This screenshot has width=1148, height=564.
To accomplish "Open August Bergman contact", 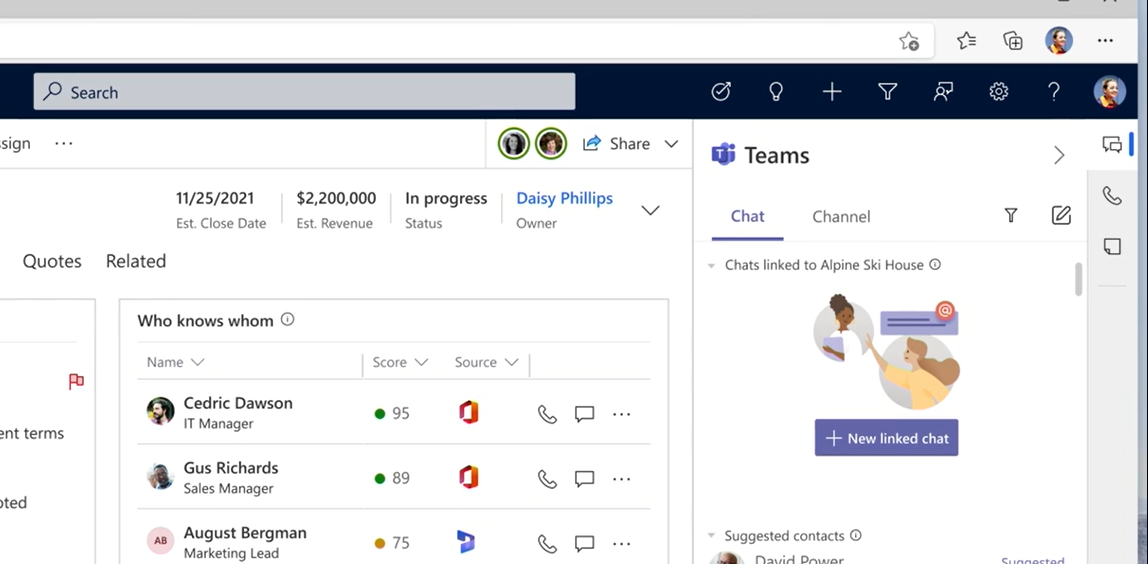I will point(245,533).
